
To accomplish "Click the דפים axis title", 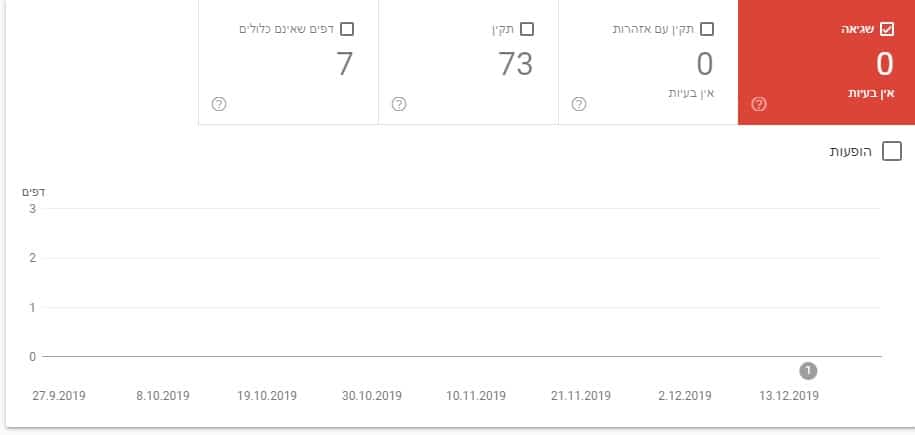I will click(34, 192).
